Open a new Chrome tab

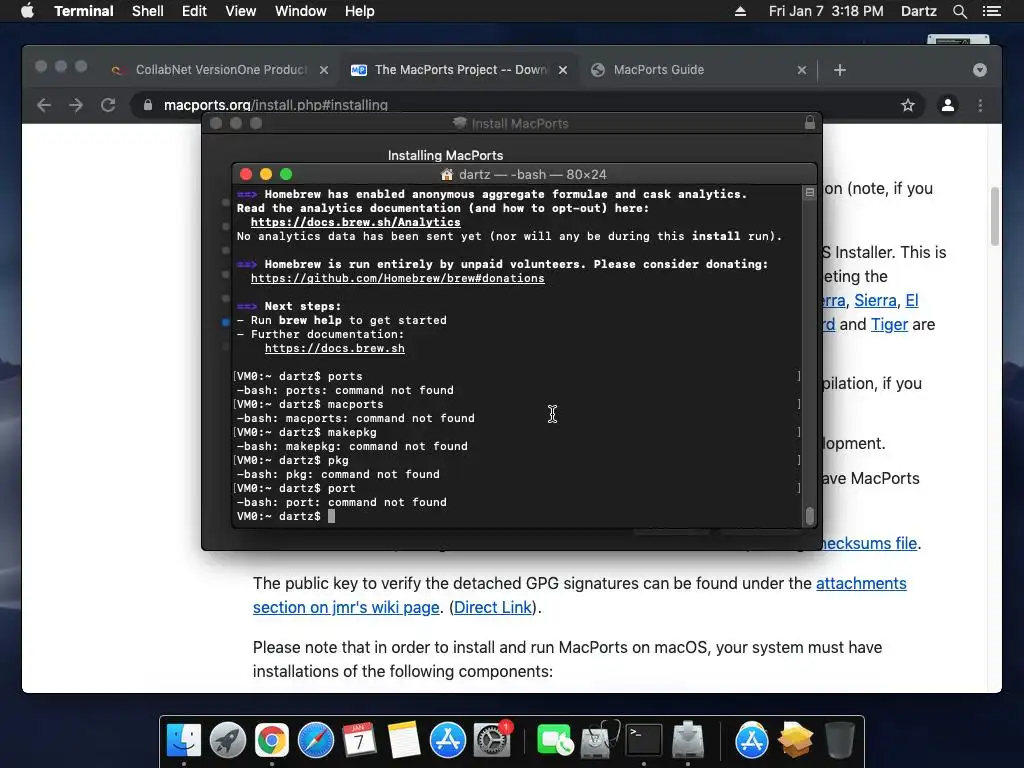coord(840,70)
